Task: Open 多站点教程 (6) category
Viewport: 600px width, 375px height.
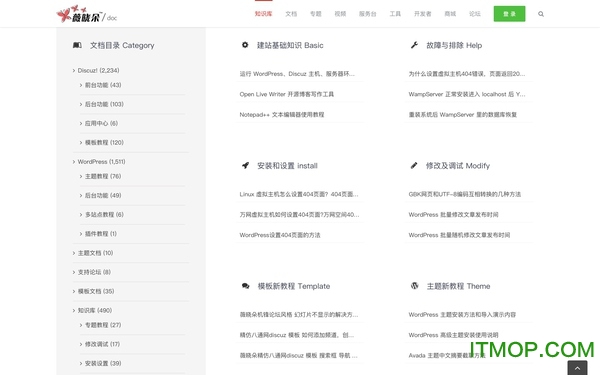Action: coord(104,214)
